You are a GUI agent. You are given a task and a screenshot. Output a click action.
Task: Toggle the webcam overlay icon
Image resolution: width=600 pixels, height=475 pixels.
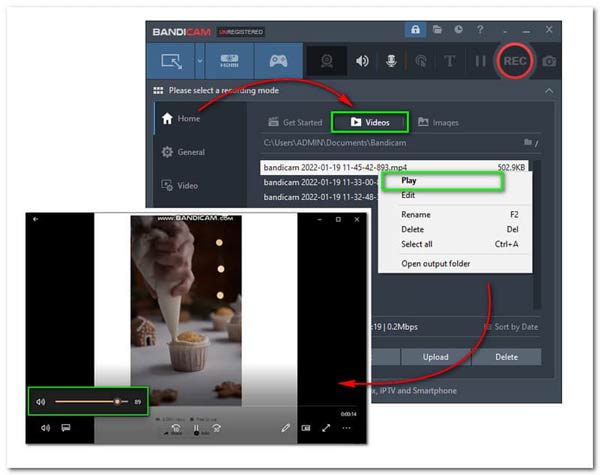pyautogui.click(x=327, y=61)
